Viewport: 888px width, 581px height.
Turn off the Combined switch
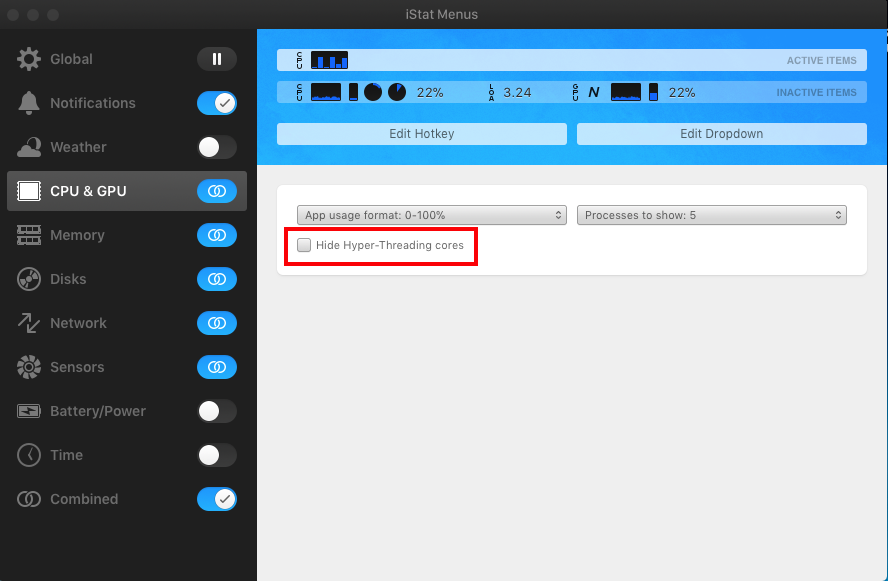click(x=217, y=499)
